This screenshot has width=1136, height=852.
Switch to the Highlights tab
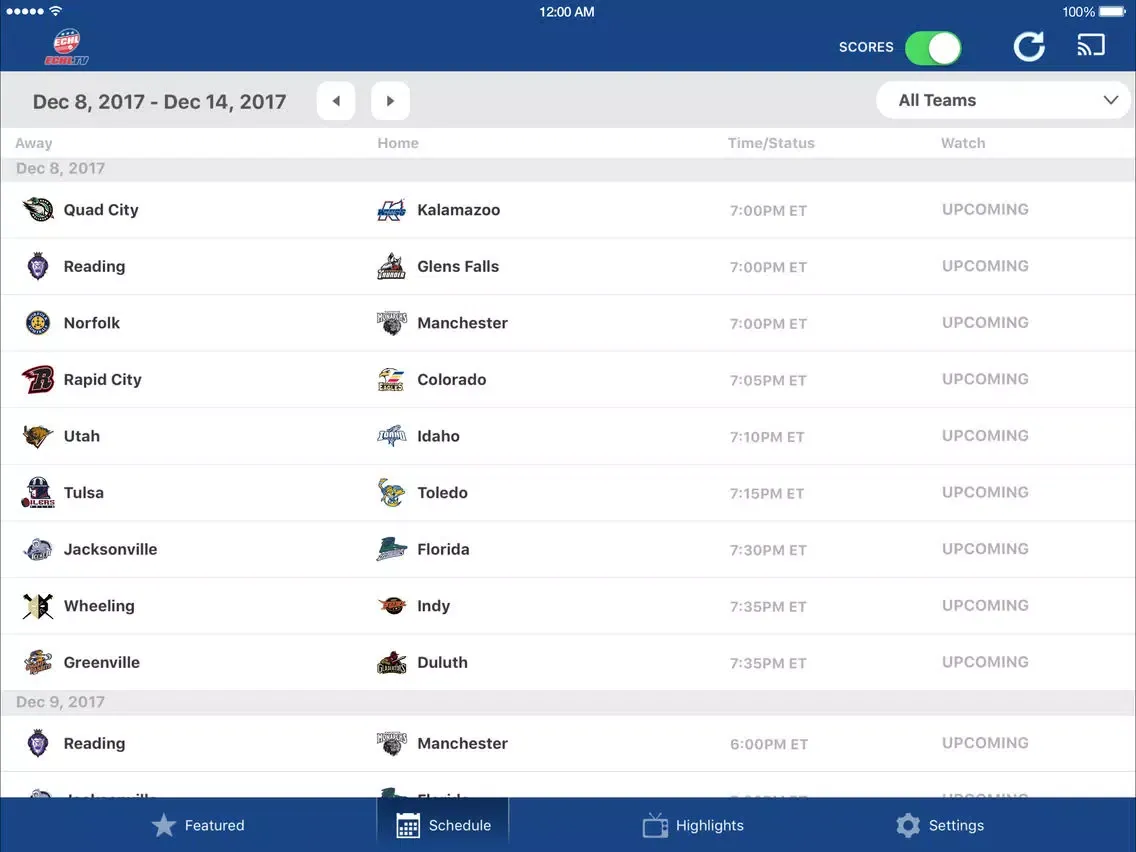(693, 825)
